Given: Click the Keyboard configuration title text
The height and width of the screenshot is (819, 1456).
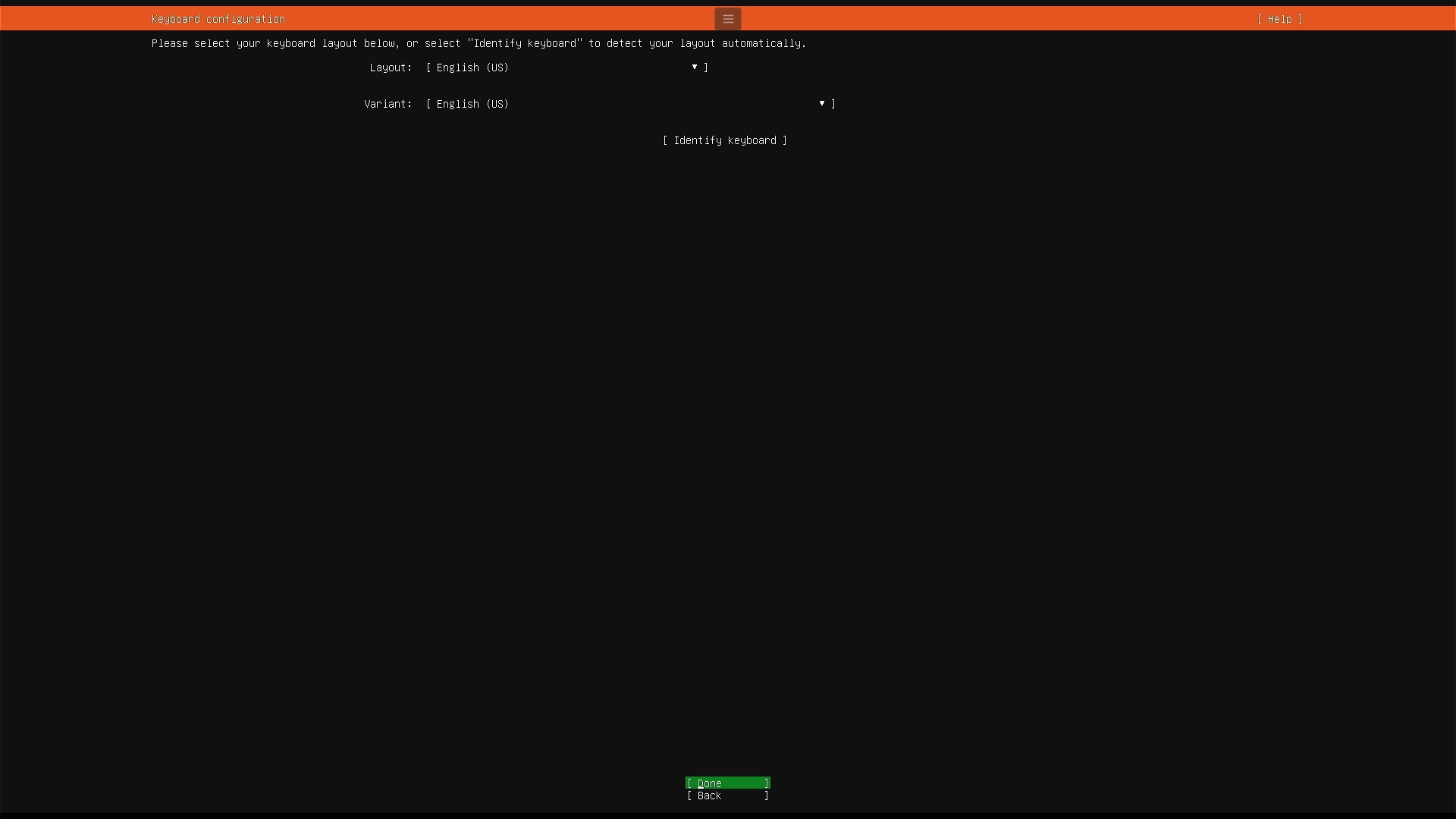Looking at the screenshot, I should [218, 19].
